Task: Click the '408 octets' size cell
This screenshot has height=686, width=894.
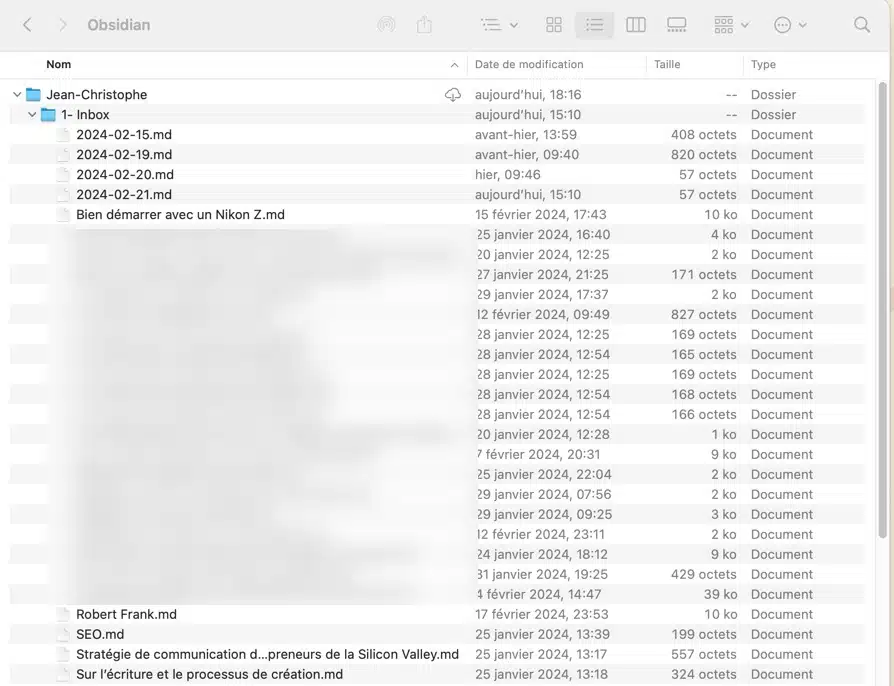Action: (704, 135)
